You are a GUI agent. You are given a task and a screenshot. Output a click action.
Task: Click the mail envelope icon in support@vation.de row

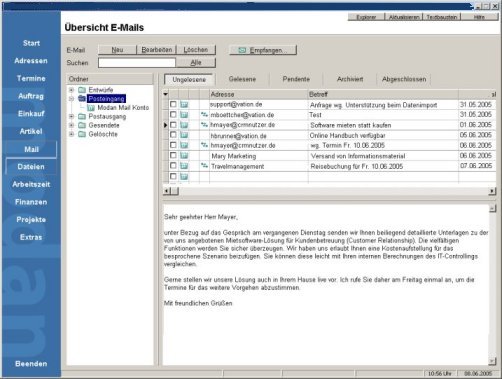click(184, 105)
